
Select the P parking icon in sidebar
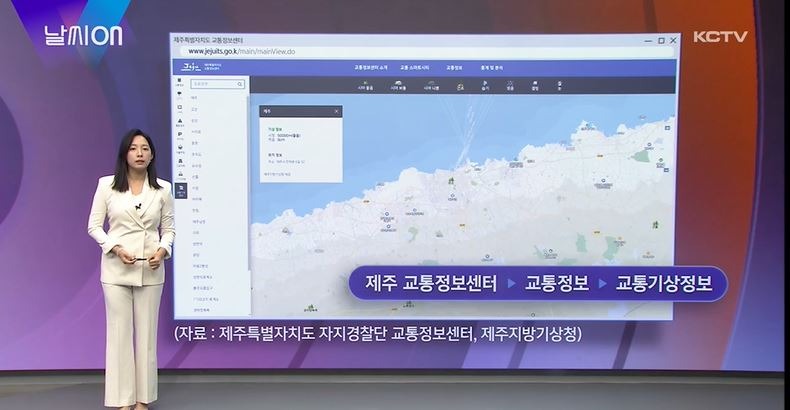click(180, 135)
